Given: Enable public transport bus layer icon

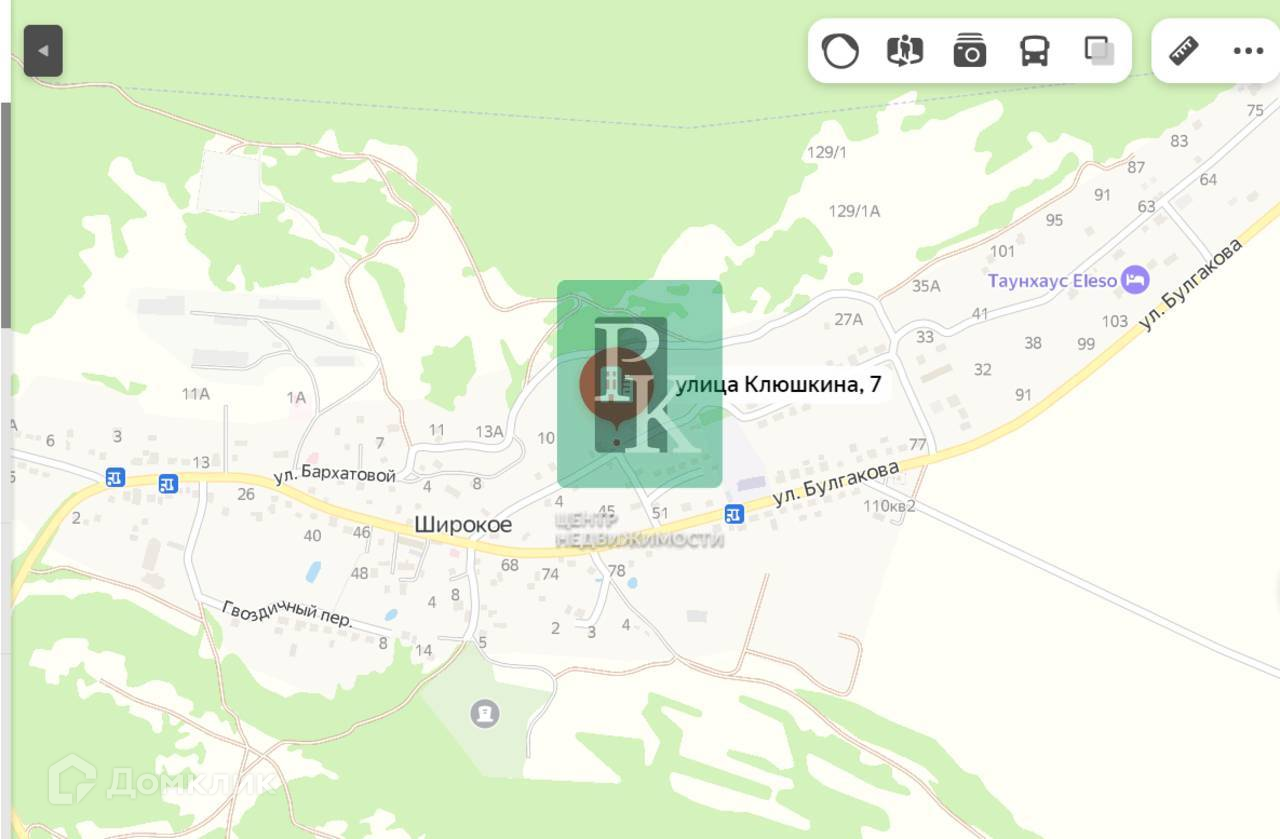Looking at the screenshot, I should click(1034, 50).
